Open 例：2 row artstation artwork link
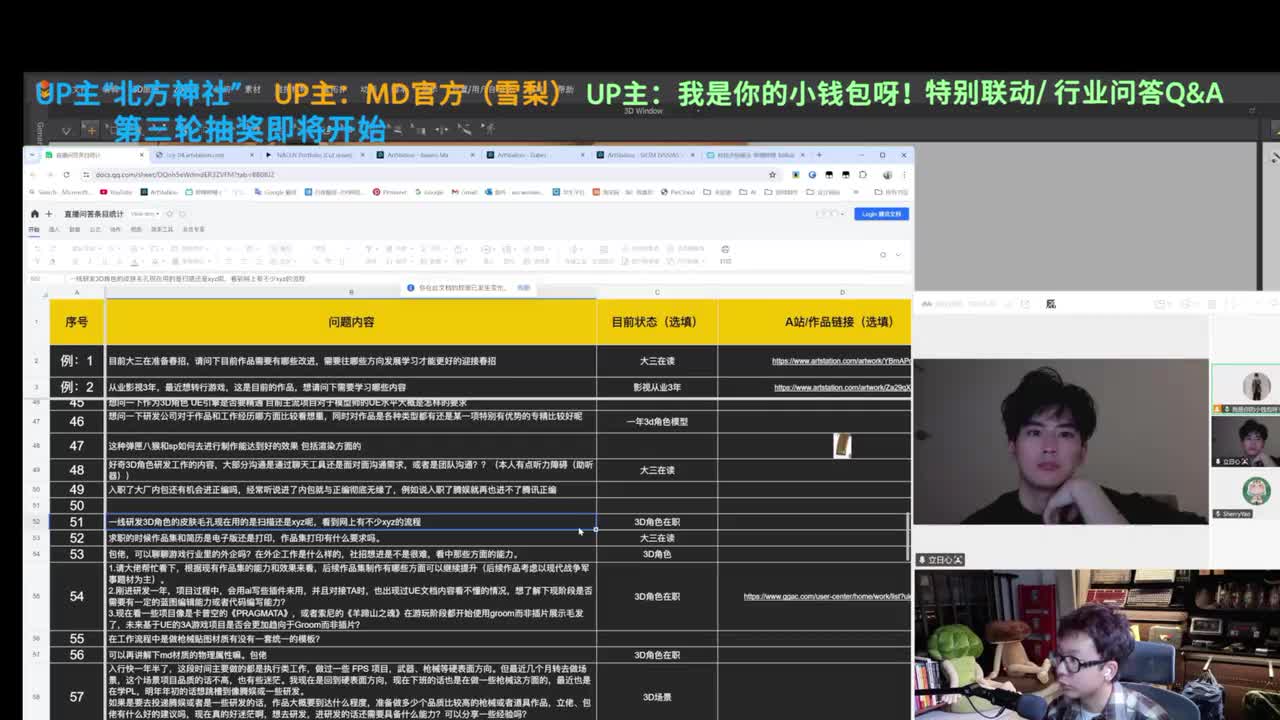The width and height of the screenshot is (1280, 720). point(842,387)
